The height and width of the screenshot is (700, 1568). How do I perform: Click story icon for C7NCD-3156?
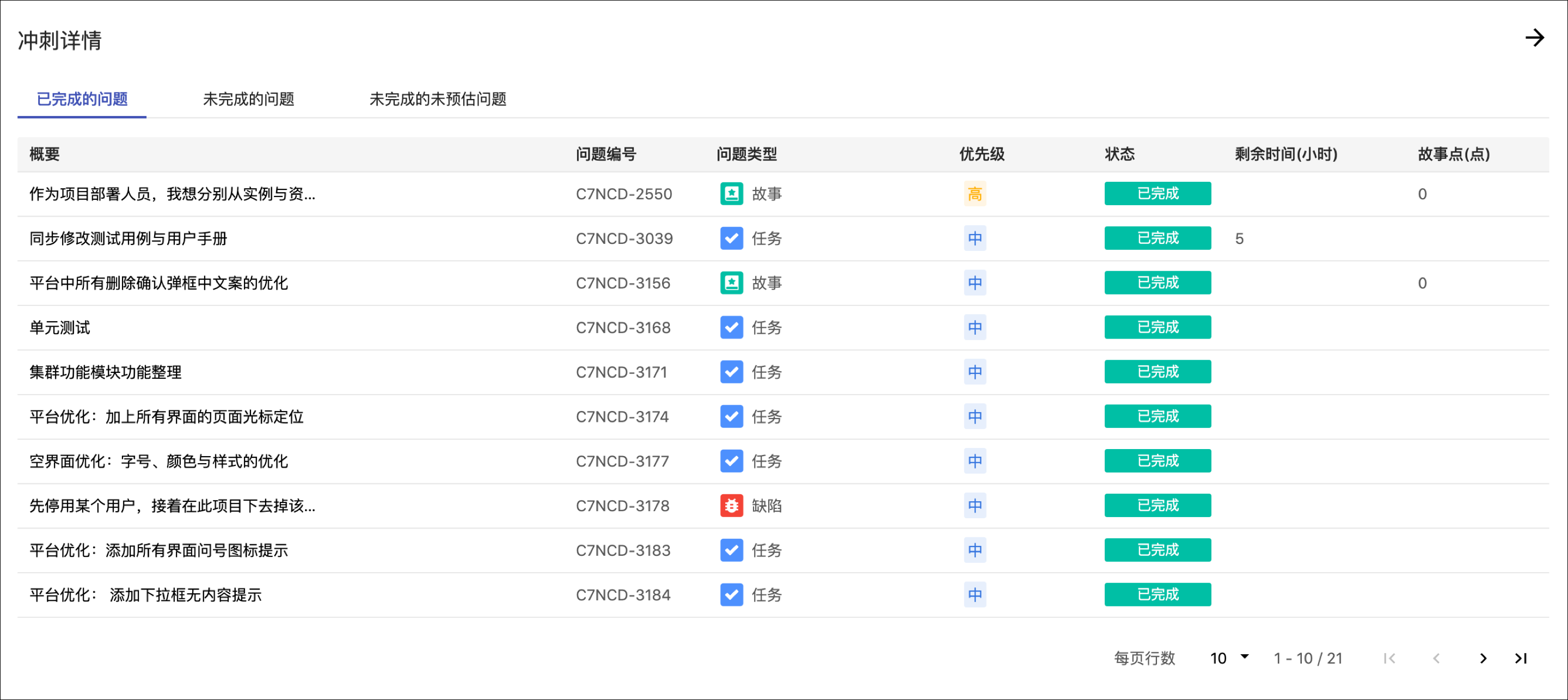coord(731,283)
